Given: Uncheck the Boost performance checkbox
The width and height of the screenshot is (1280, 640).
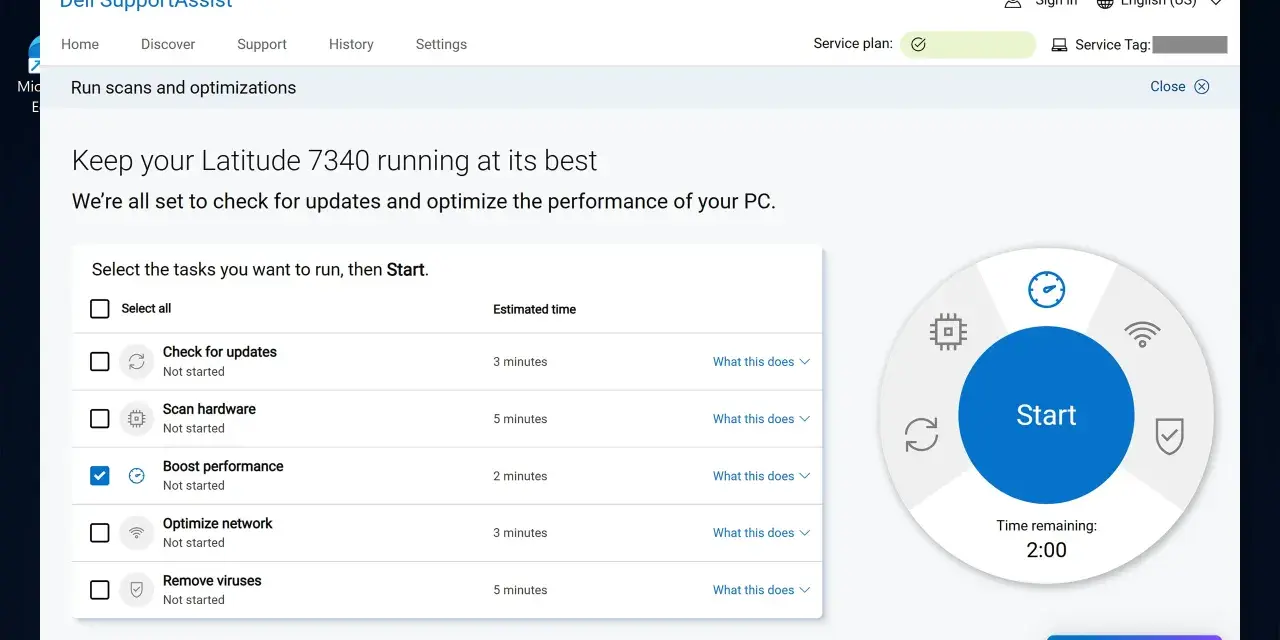Looking at the screenshot, I should coord(100,476).
